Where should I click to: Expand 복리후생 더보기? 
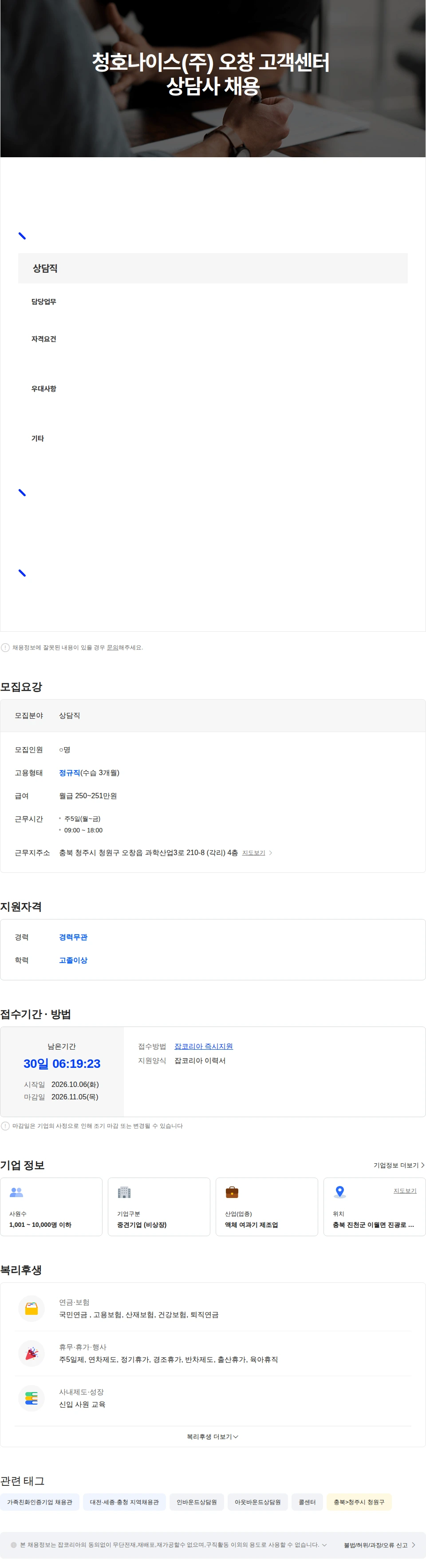[213, 1437]
